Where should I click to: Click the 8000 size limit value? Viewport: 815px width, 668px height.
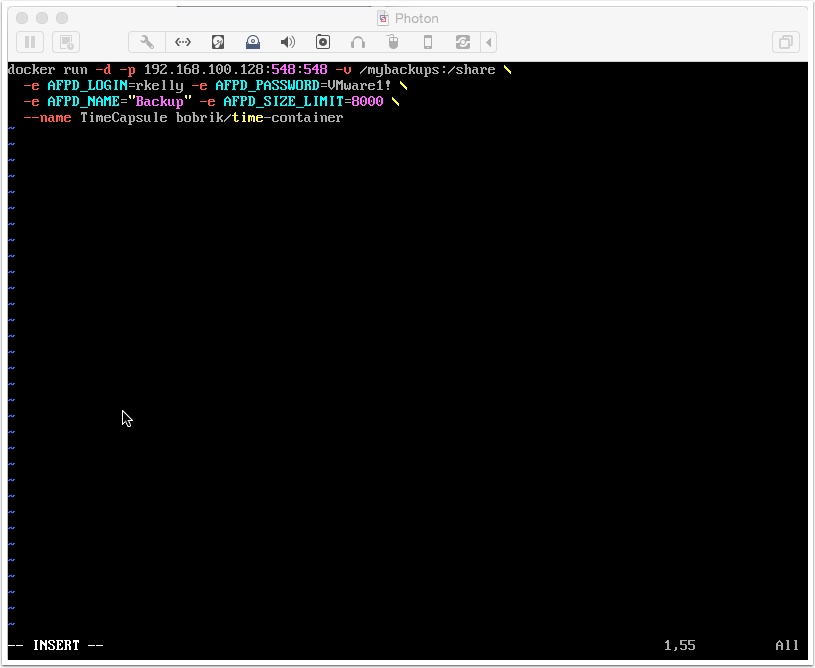click(367, 101)
